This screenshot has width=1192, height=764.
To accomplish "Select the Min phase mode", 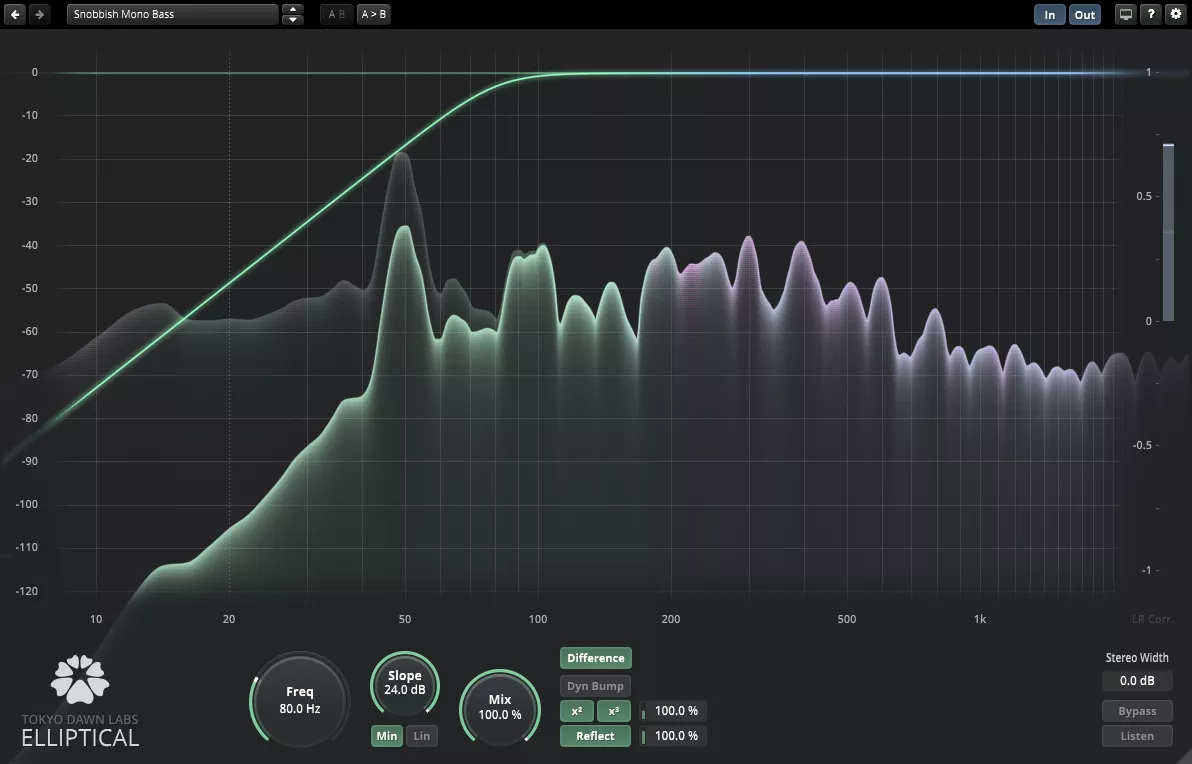I will (386, 736).
